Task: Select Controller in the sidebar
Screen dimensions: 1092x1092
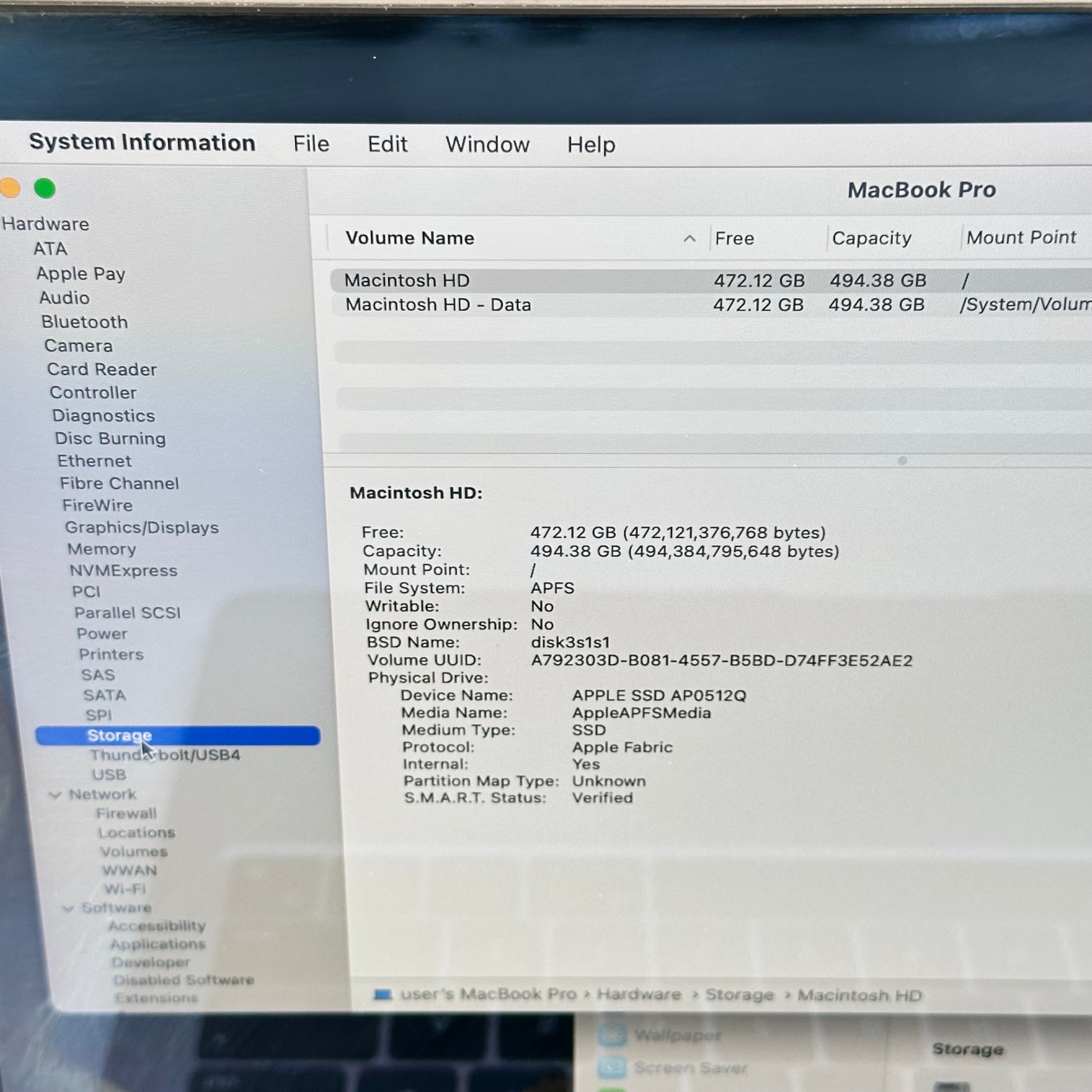Action: coord(93,392)
